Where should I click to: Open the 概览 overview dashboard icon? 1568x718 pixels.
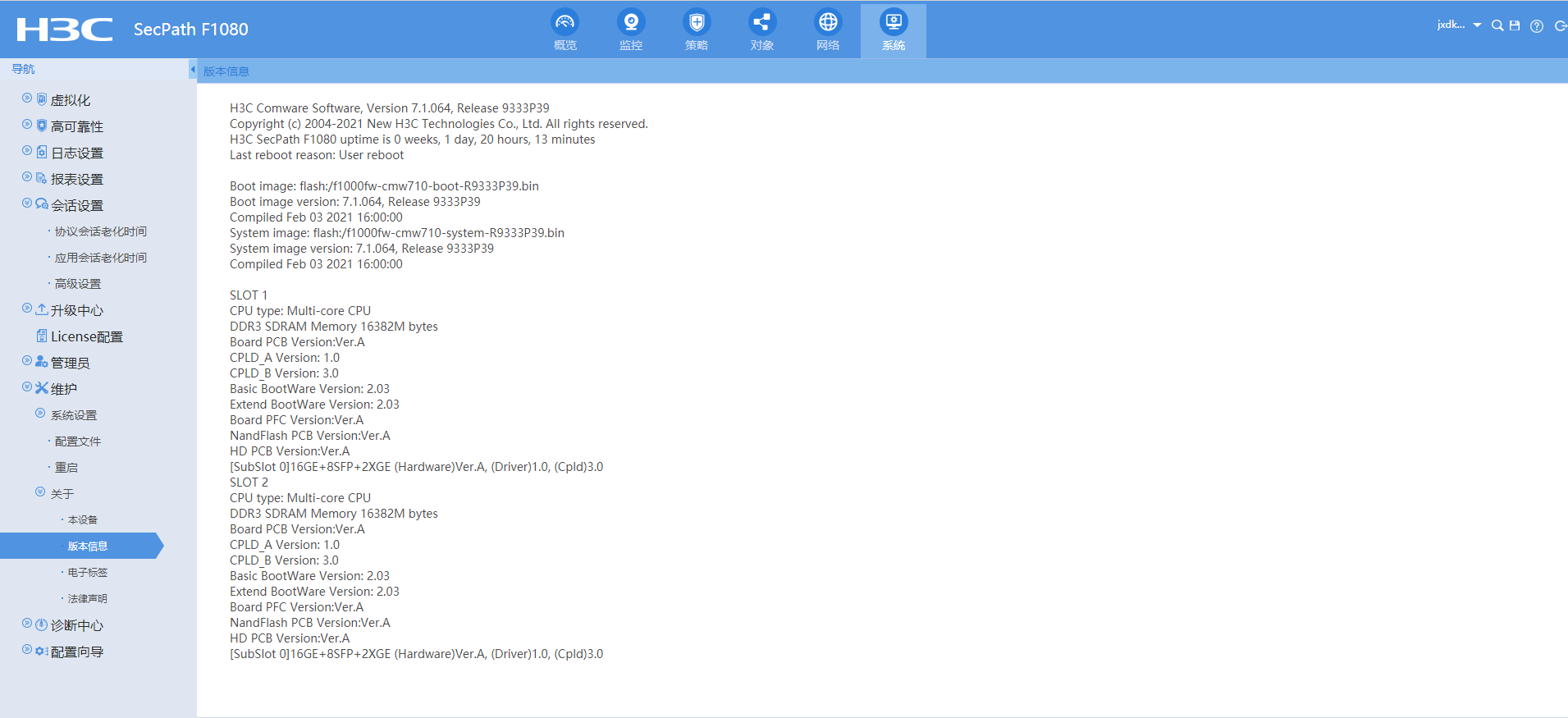click(x=565, y=22)
